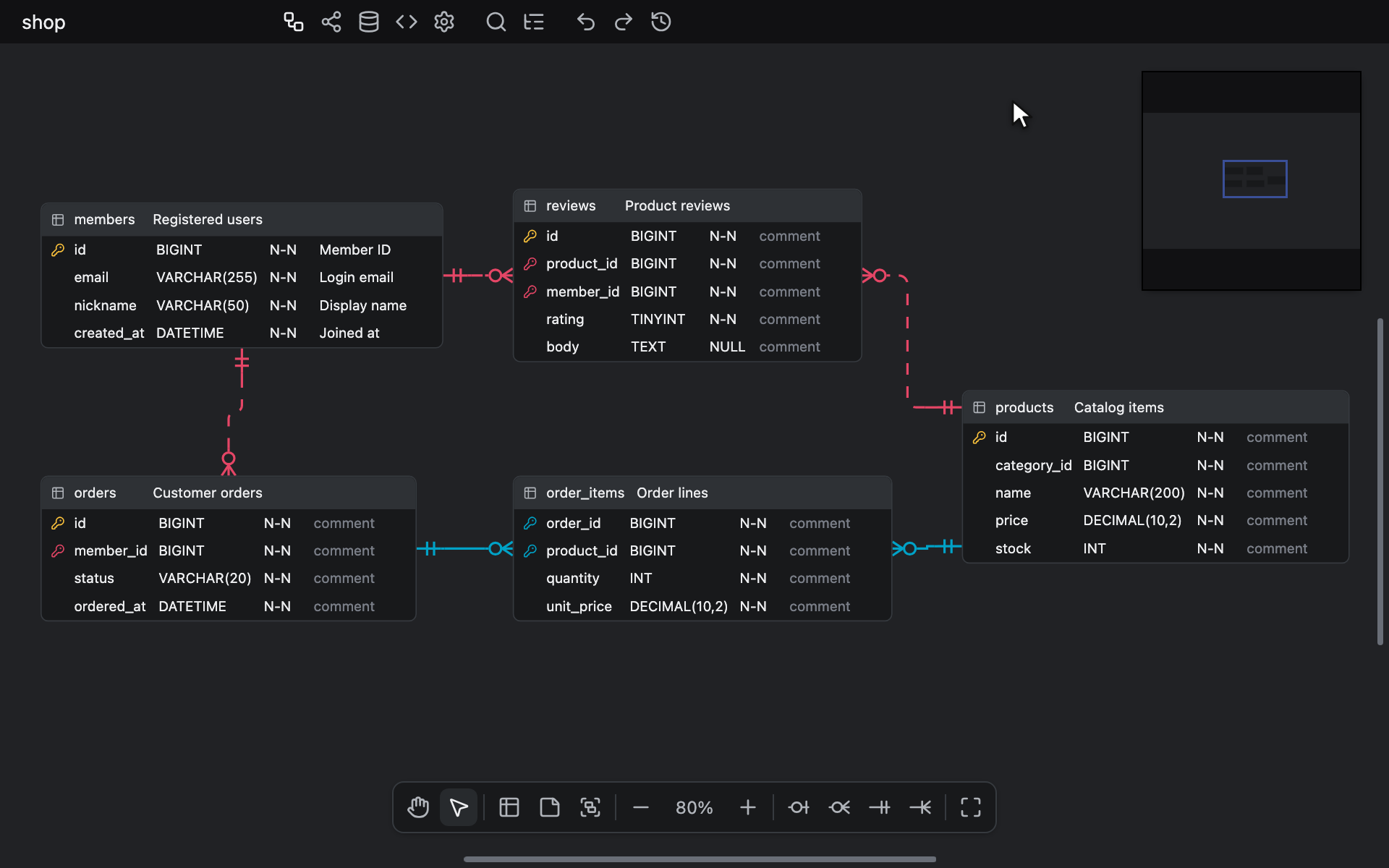Open the ERD diagram view icon
The height and width of the screenshot is (868, 1389).
[293, 22]
